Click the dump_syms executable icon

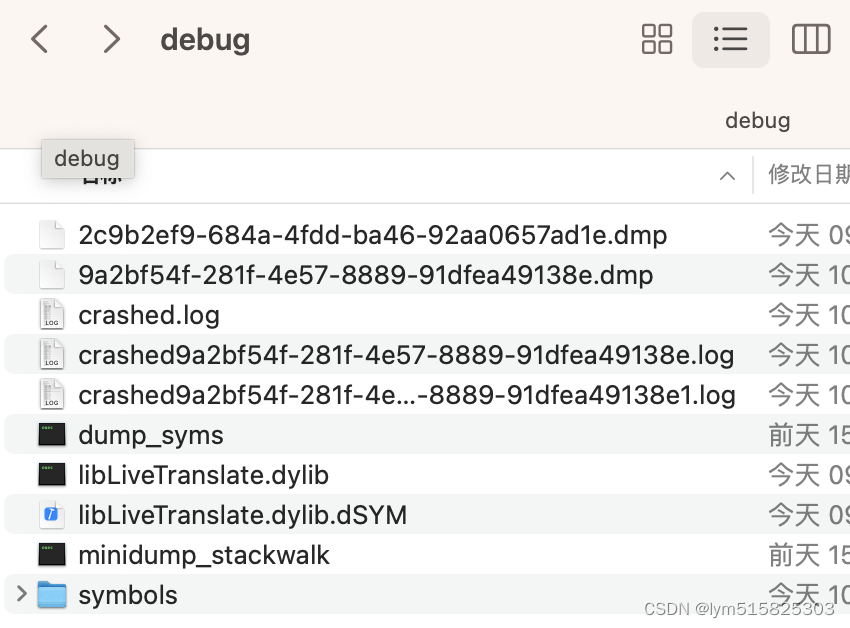[x=51, y=434]
